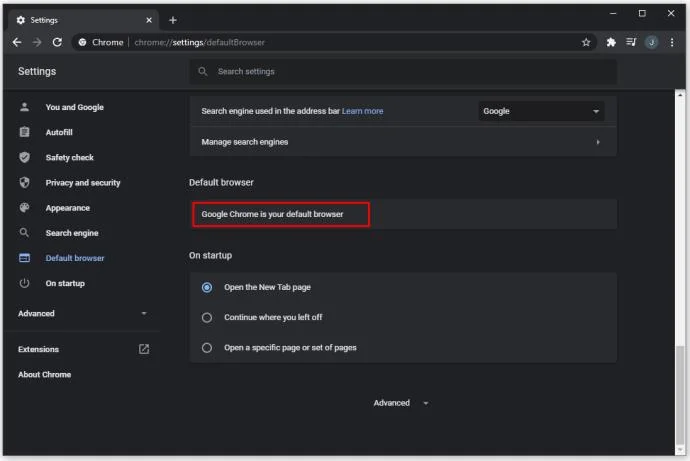The width and height of the screenshot is (690, 461).
Task: Click the Chrome site info icon in address bar
Action: point(82,42)
